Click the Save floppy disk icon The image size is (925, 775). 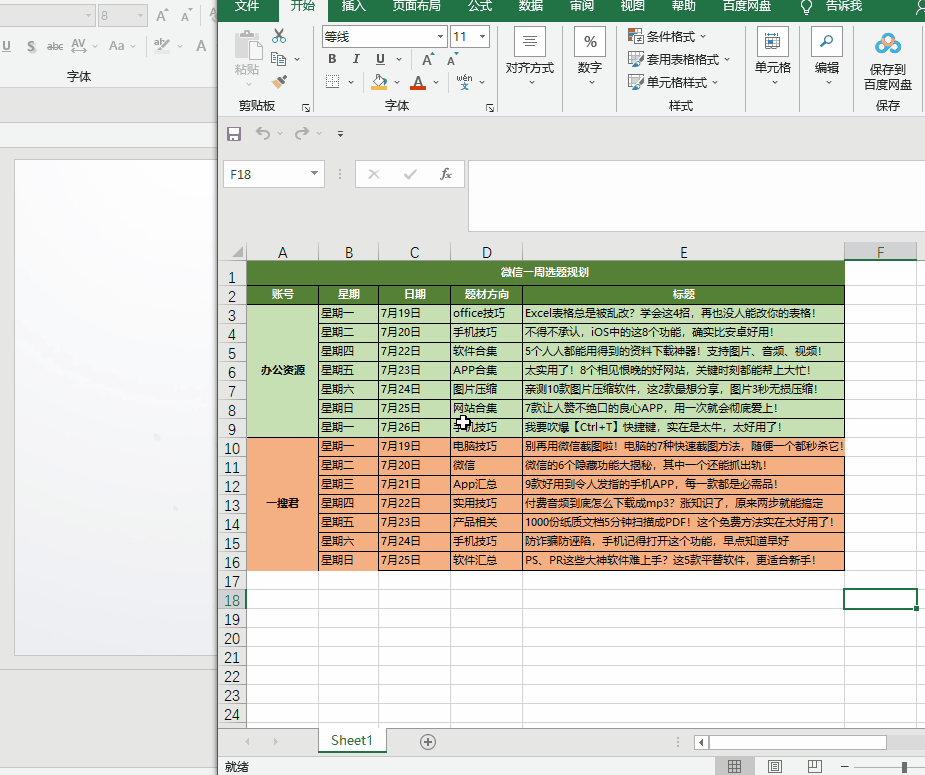[234, 134]
